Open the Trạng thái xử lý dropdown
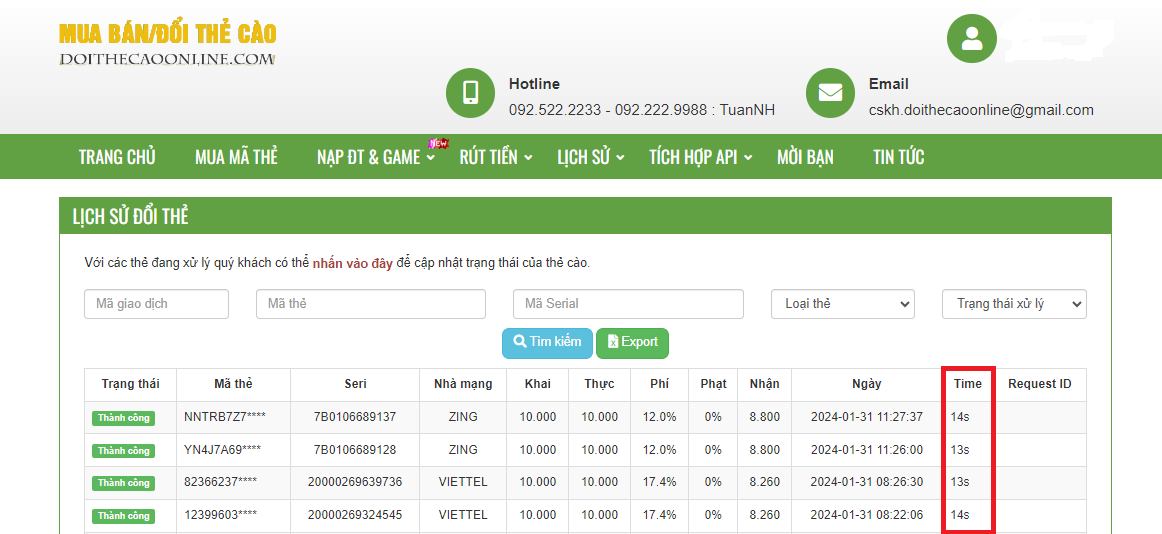This screenshot has width=1162, height=534. click(1014, 304)
